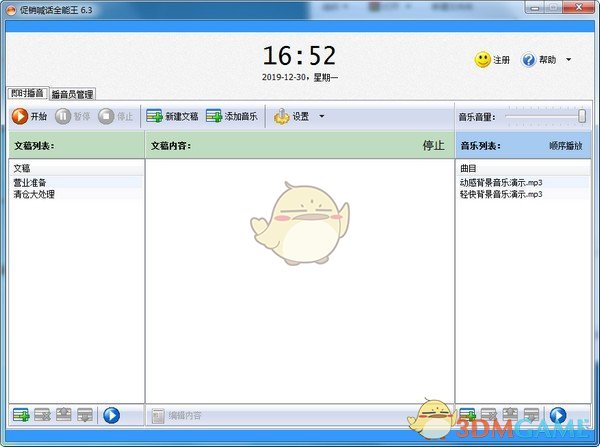Click blue play icon under script list
This screenshot has height=447, width=600.
tap(111, 415)
